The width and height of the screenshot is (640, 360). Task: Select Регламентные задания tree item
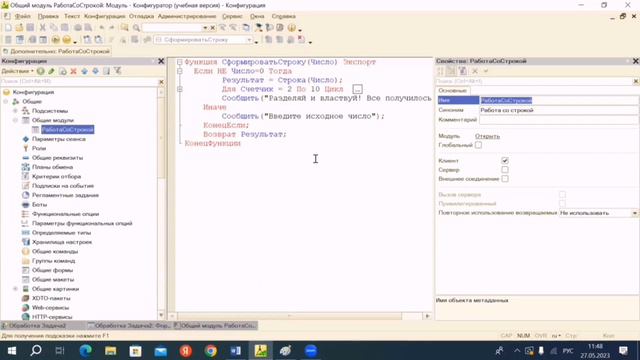65,195
